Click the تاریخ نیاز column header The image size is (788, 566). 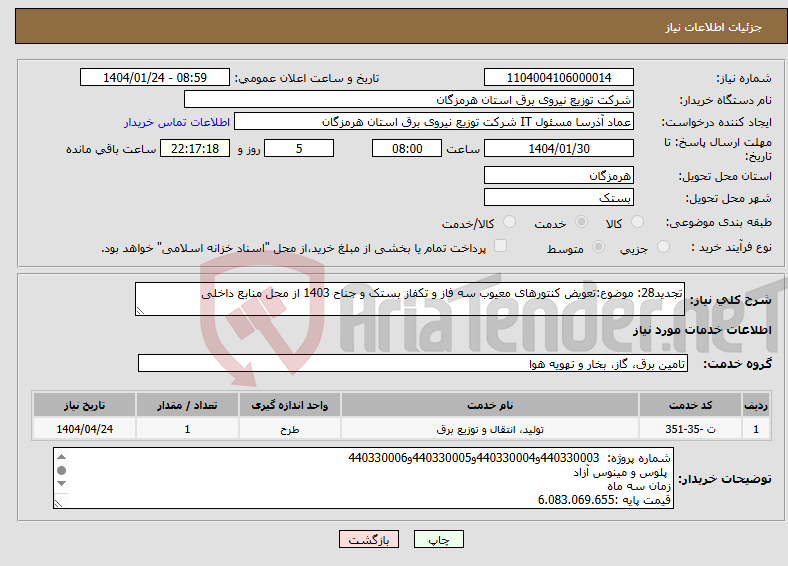click(x=84, y=405)
